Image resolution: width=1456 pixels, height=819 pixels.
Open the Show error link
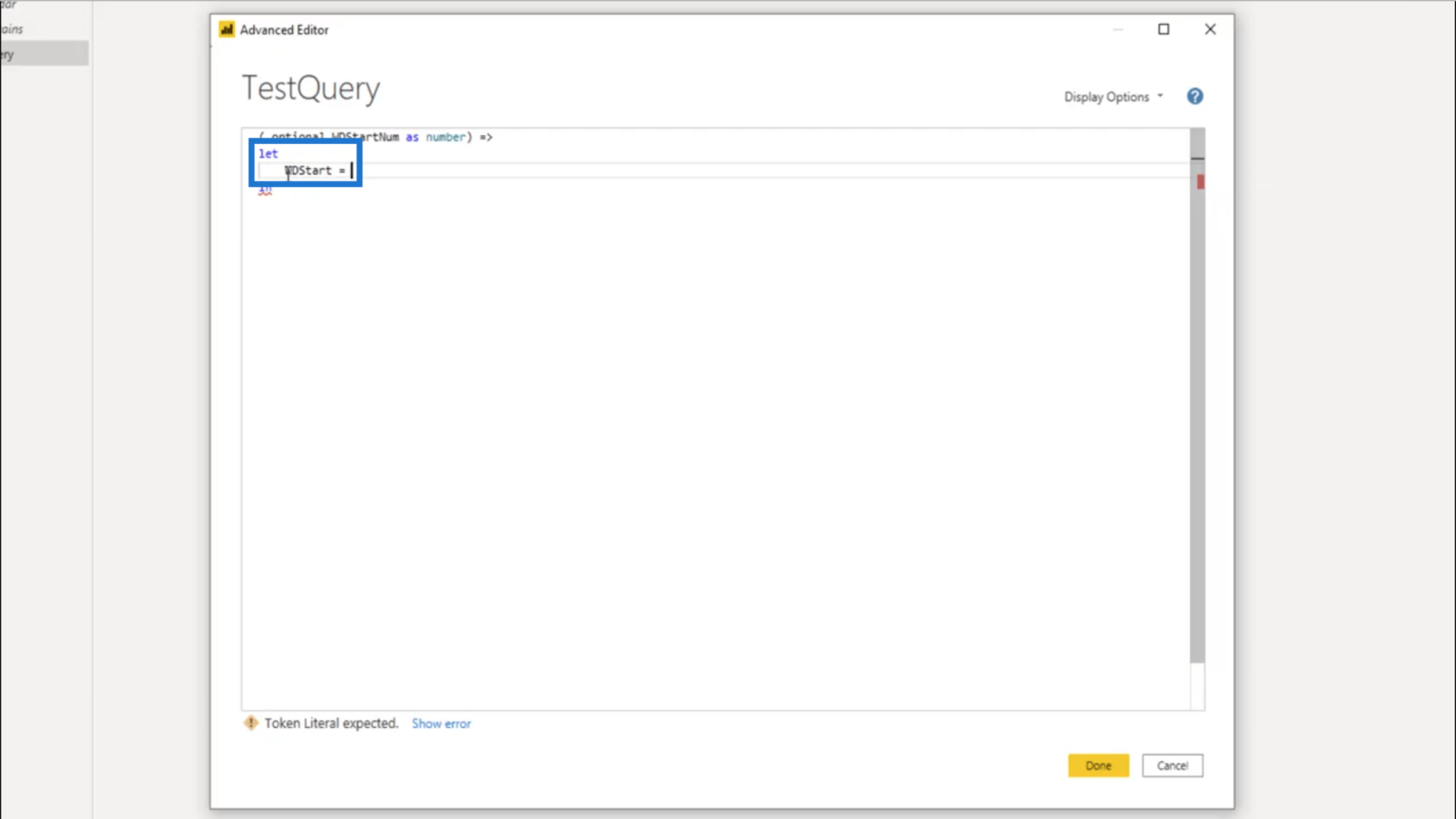441,724
